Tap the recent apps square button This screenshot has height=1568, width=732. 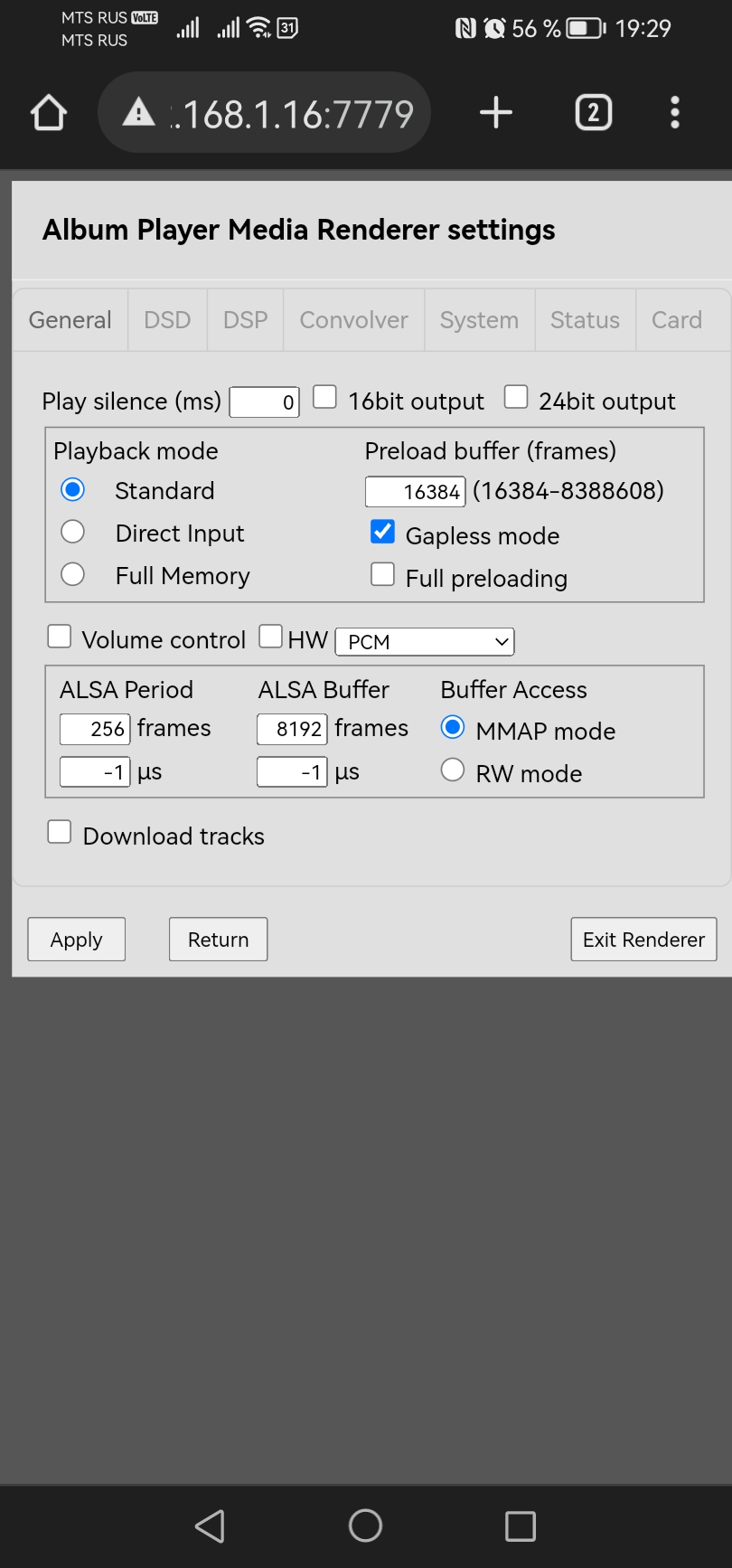click(x=521, y=1526)
